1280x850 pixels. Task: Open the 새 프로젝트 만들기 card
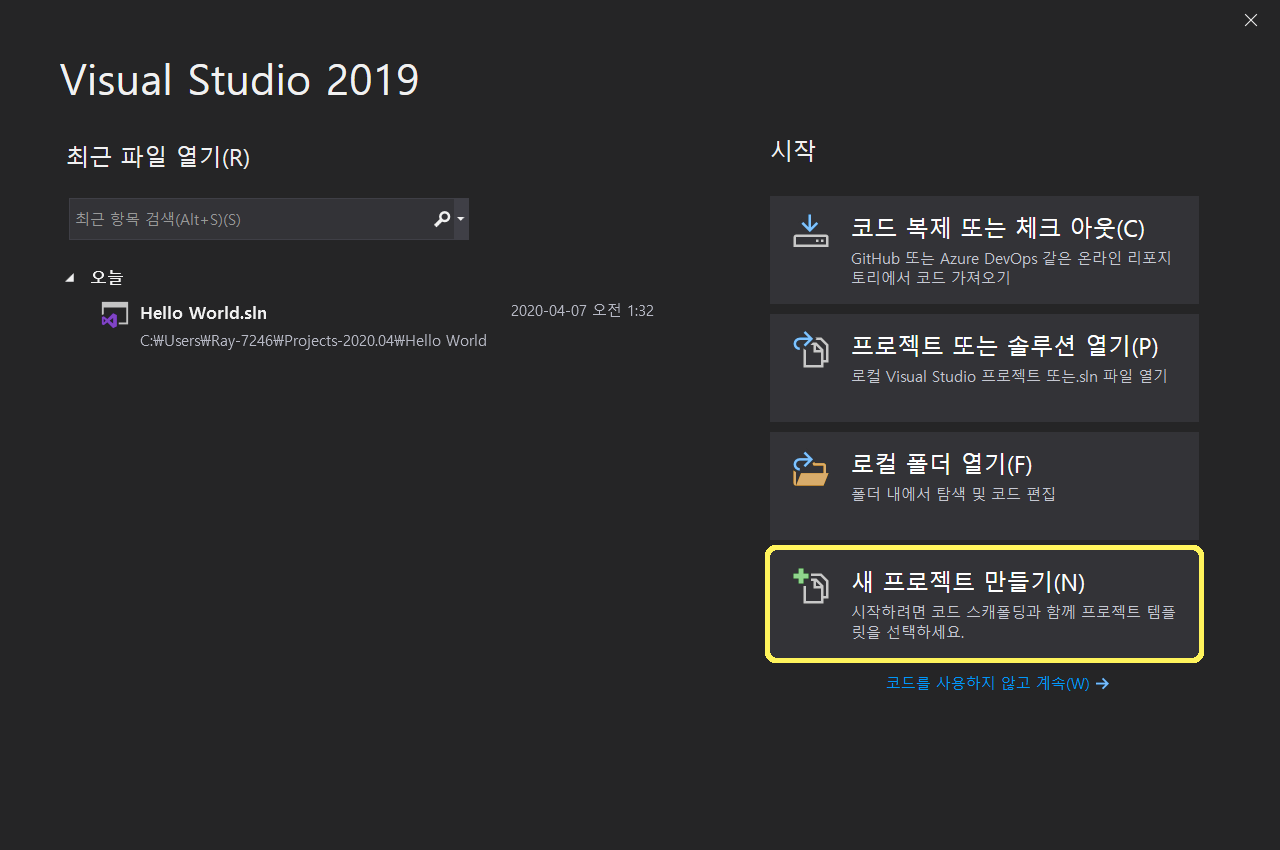point(984,604)
